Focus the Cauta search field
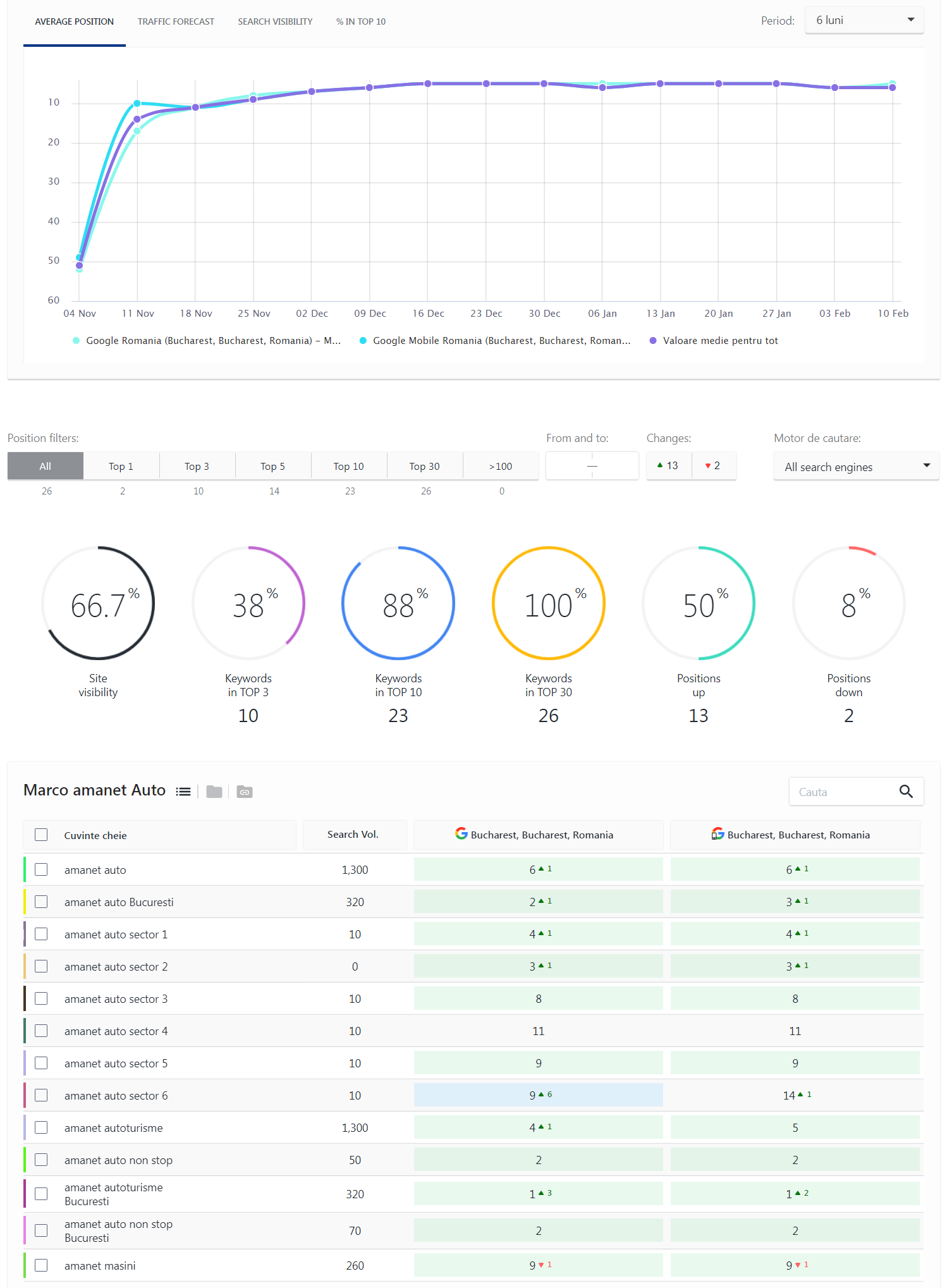 coord(841,792)
